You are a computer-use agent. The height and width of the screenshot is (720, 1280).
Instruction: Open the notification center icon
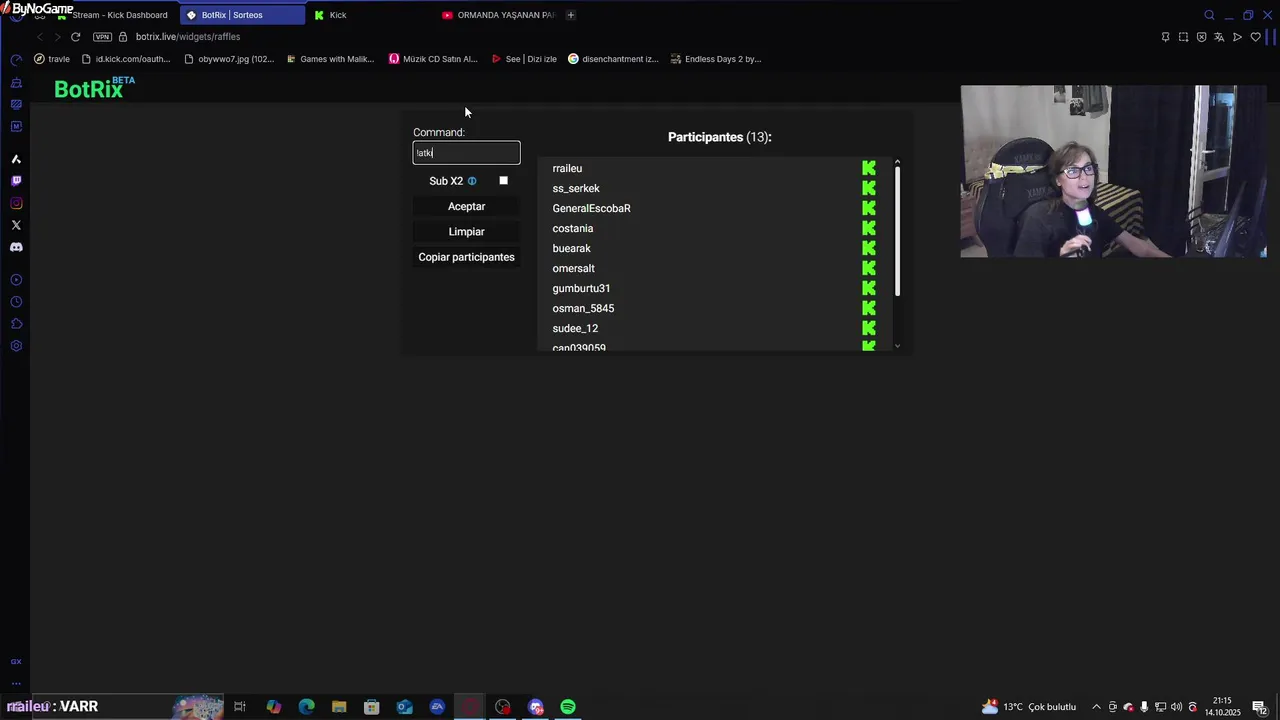click(x=1259, y=707)
